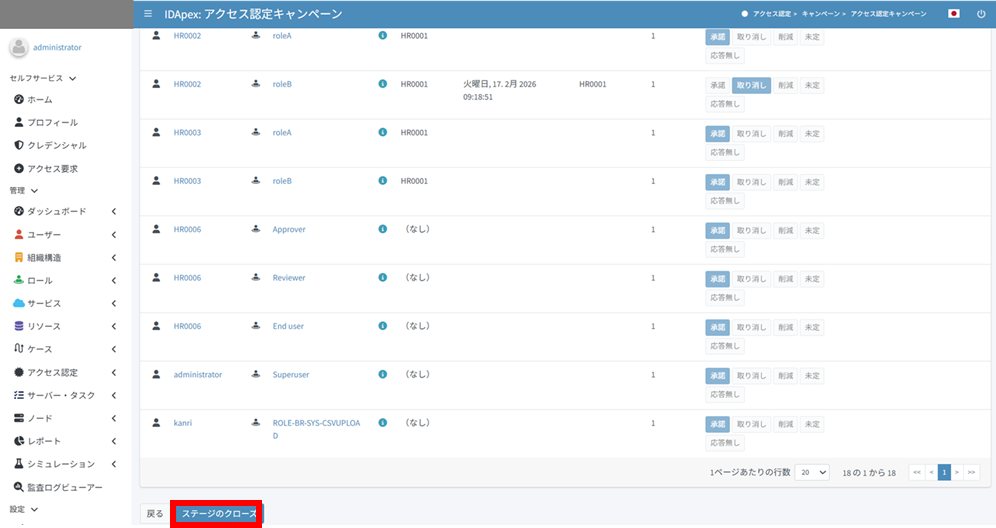The height and width of the screenshot is (528, 996).
Task: Click the 監査ログビューアー magnifier icon
Action: point(19,487)
